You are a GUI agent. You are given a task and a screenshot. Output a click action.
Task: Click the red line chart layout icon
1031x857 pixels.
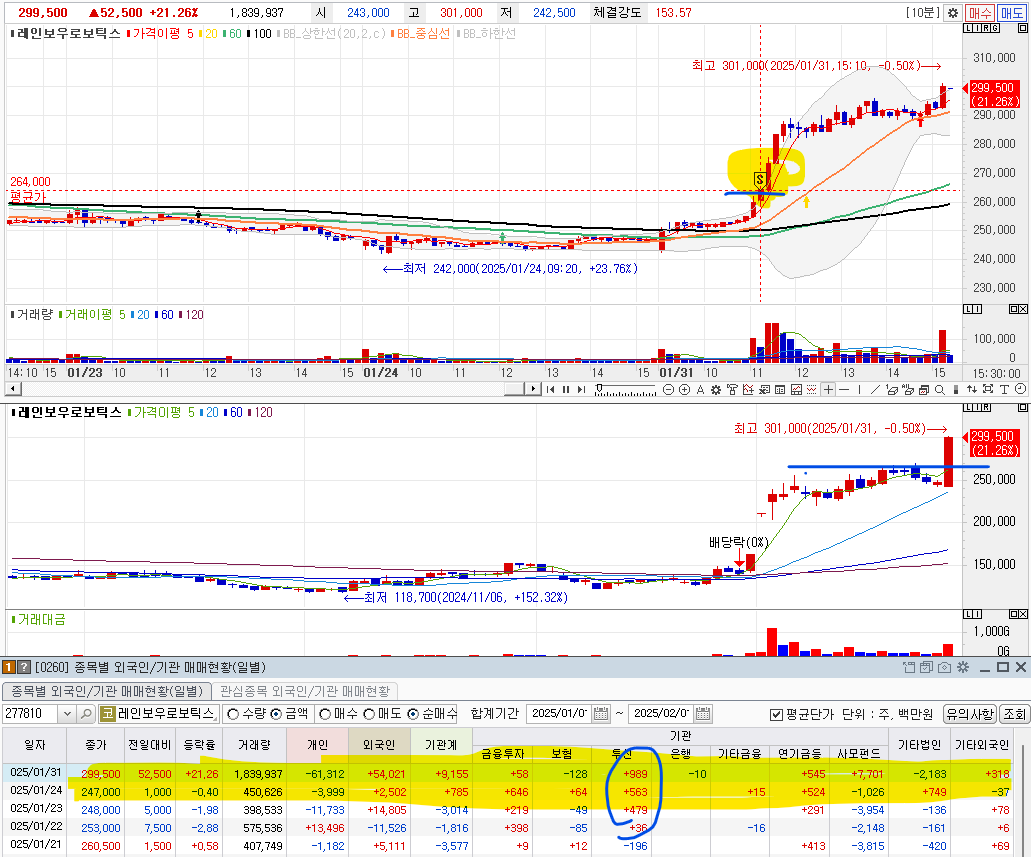coord(796,389)
